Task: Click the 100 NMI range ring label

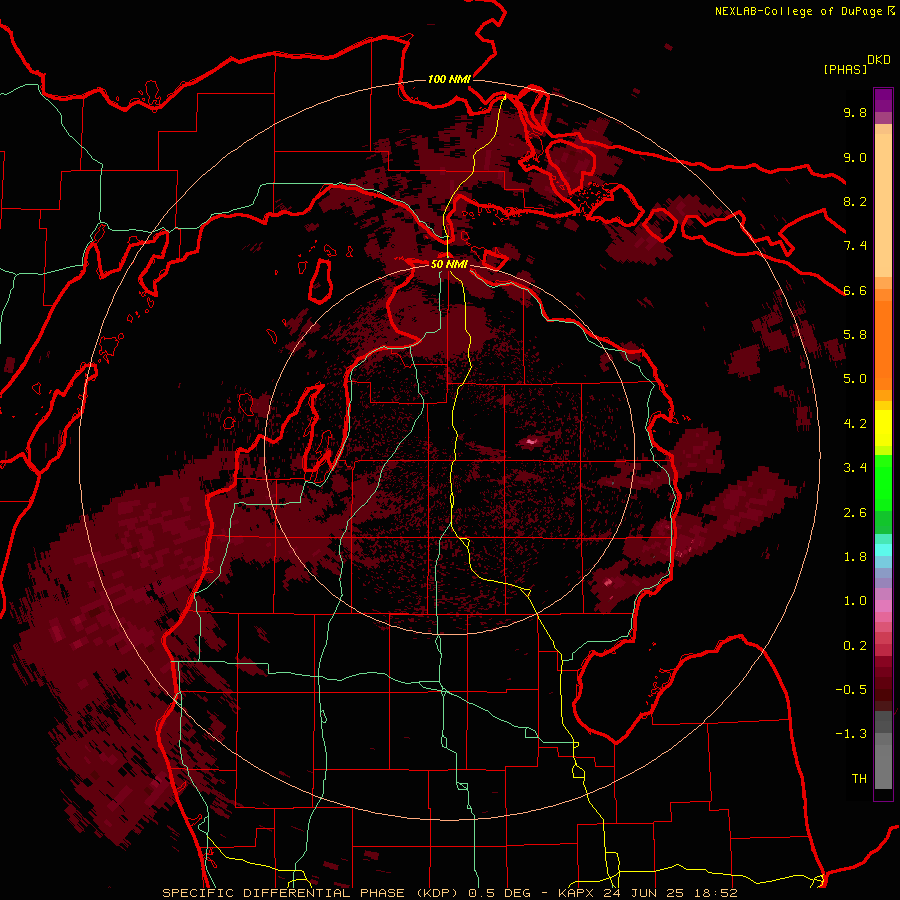Action: [x=449, y=79]
